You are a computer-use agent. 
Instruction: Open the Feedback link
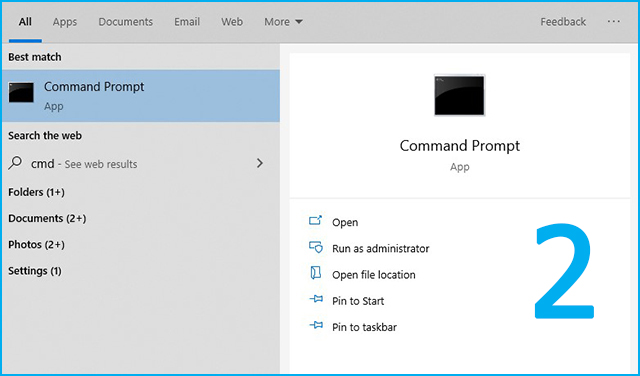(x=563, y=22)
